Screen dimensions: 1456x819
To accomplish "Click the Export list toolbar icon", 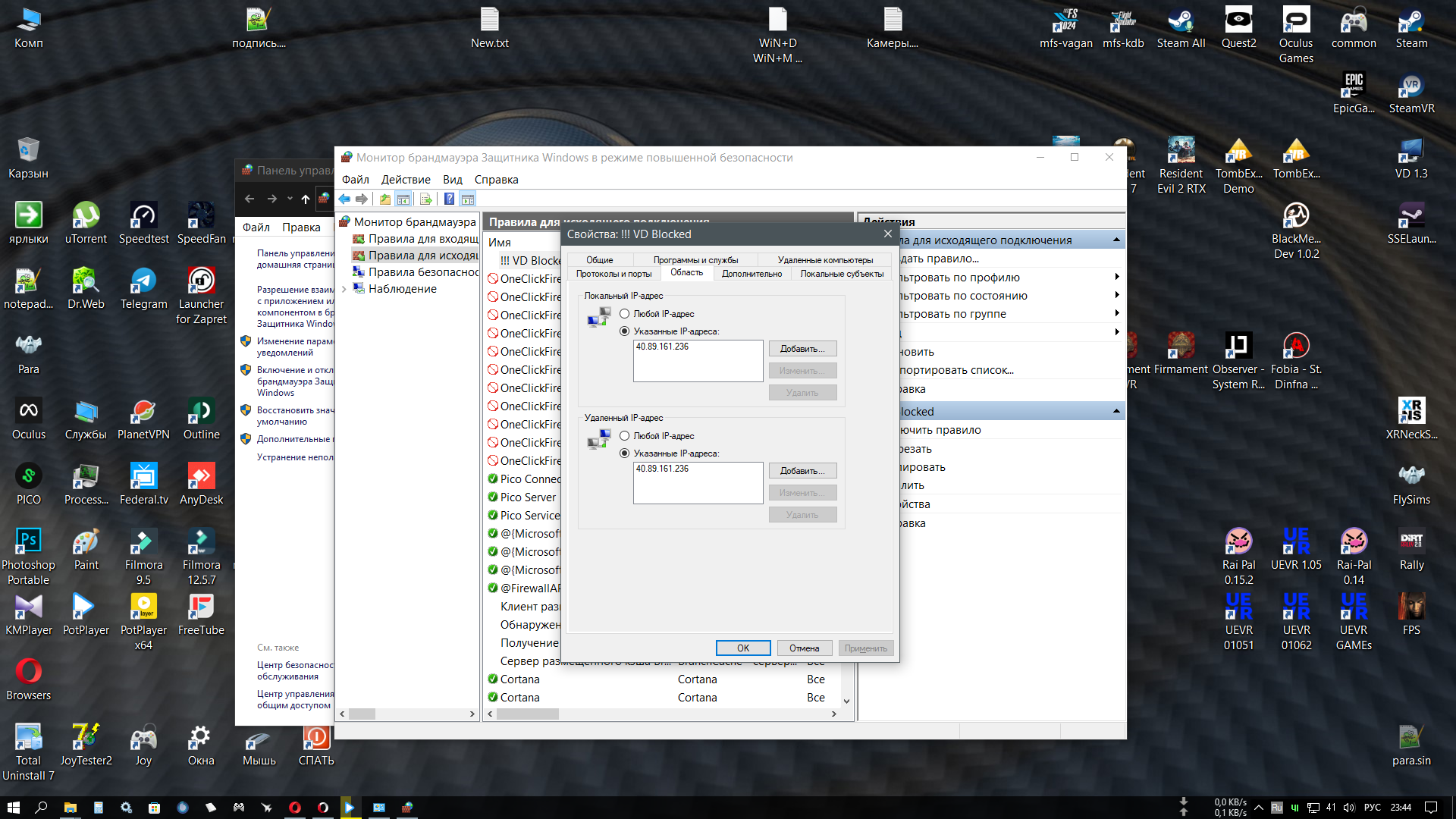I will coord(425,199).
